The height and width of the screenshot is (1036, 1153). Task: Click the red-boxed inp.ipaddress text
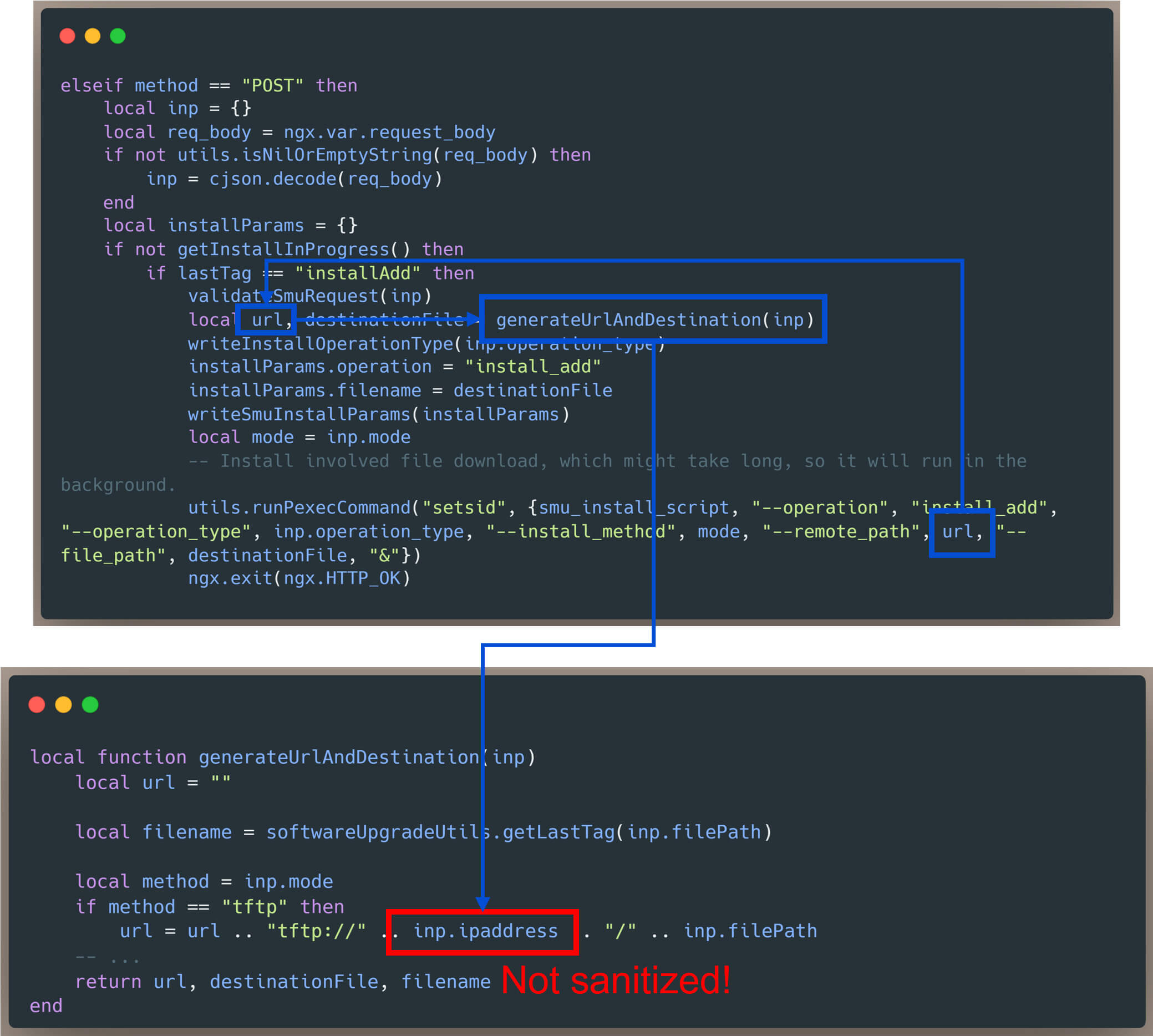485,931
